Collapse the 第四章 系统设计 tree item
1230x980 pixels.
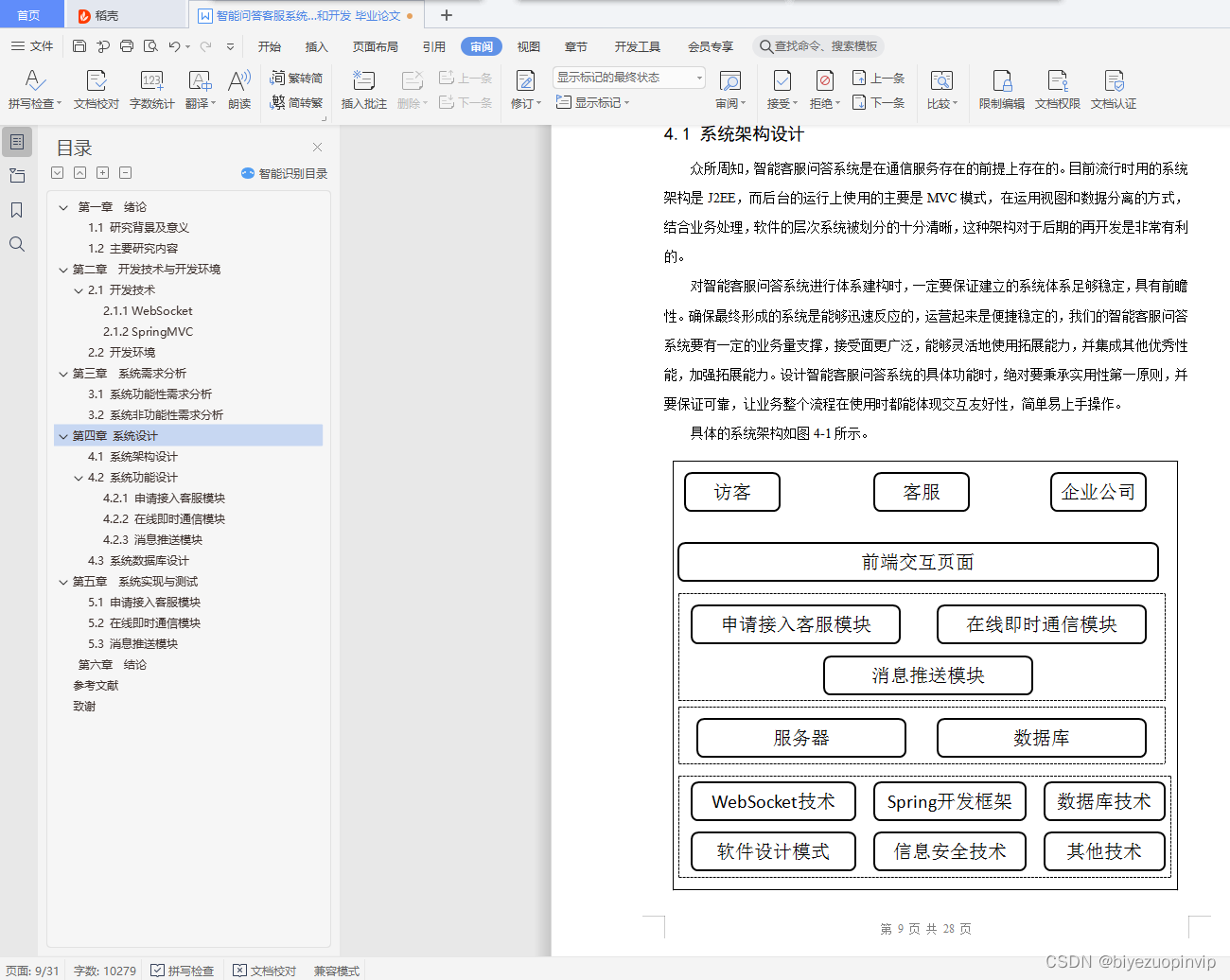[x=62, y=435]
